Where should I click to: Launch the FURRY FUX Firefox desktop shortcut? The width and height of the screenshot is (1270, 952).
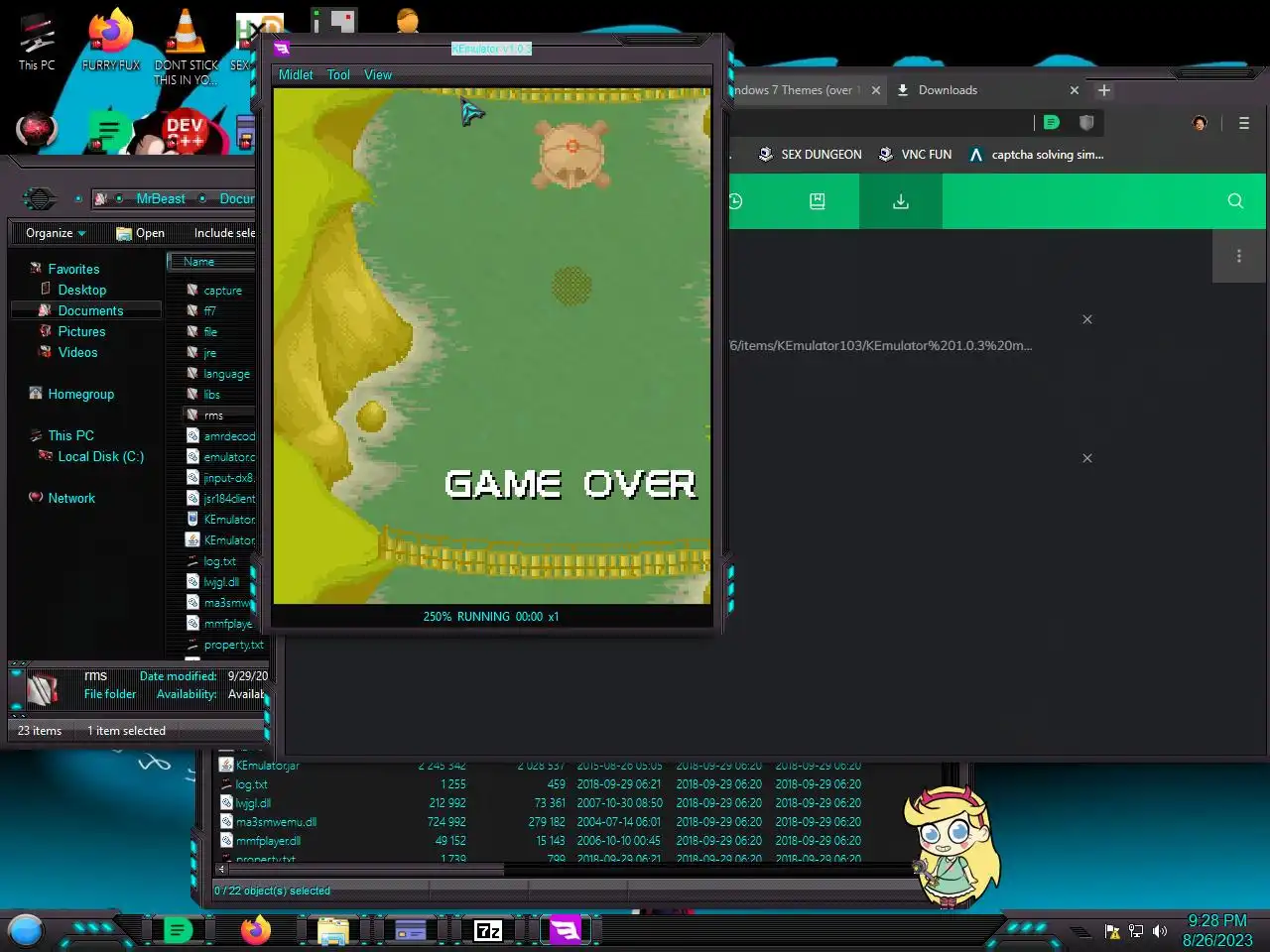111,42
